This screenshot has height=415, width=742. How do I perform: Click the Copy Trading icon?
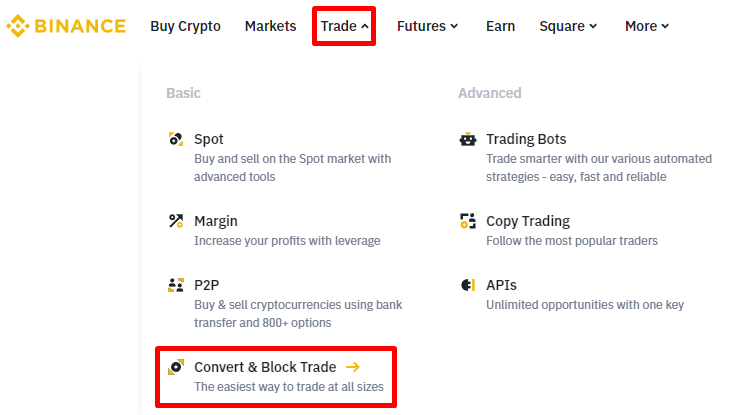pos(467,221)
